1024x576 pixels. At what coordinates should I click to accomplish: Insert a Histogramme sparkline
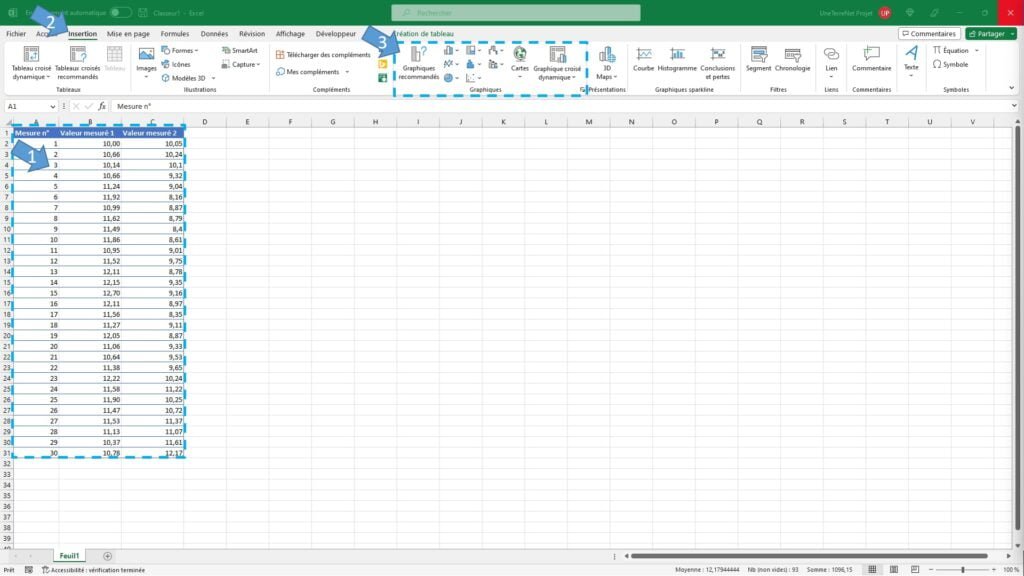[x=677, y=59]
